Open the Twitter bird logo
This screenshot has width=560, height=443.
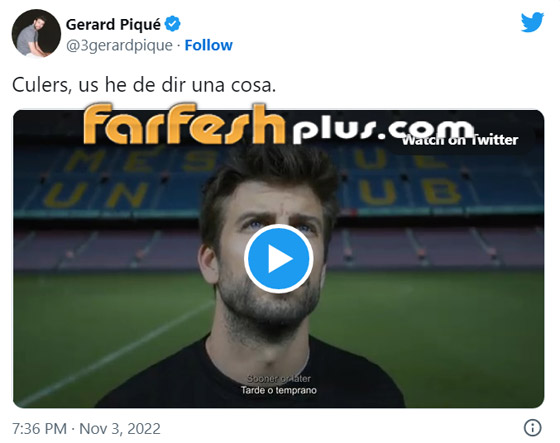click(x=532, y=22)
